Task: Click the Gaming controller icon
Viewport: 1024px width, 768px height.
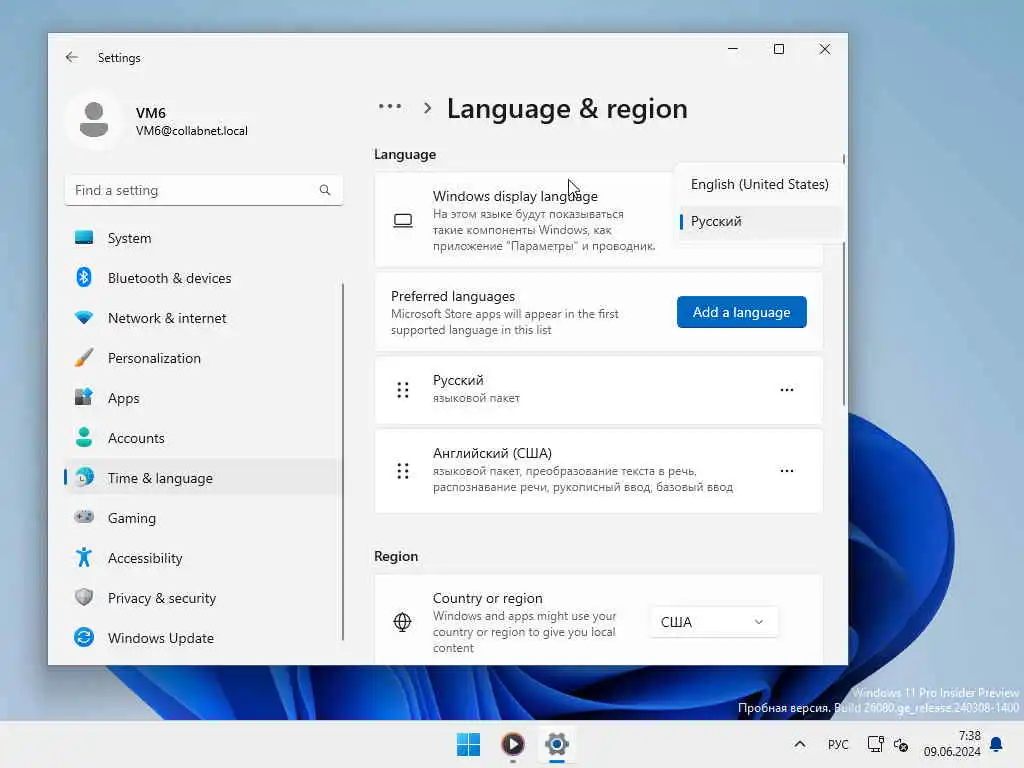Action: [84, 517]
